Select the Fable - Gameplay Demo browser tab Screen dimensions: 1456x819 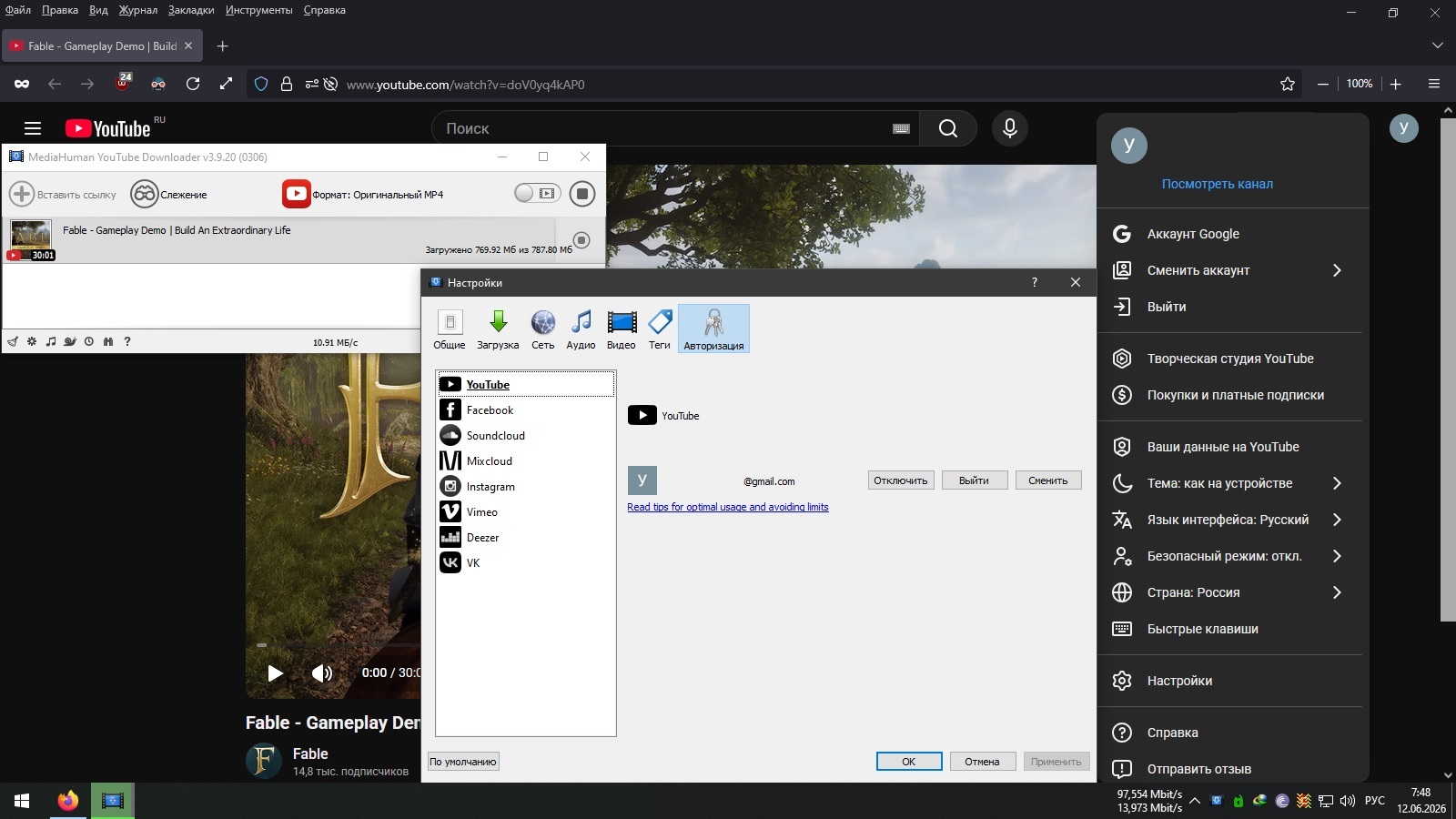(102, 45)
